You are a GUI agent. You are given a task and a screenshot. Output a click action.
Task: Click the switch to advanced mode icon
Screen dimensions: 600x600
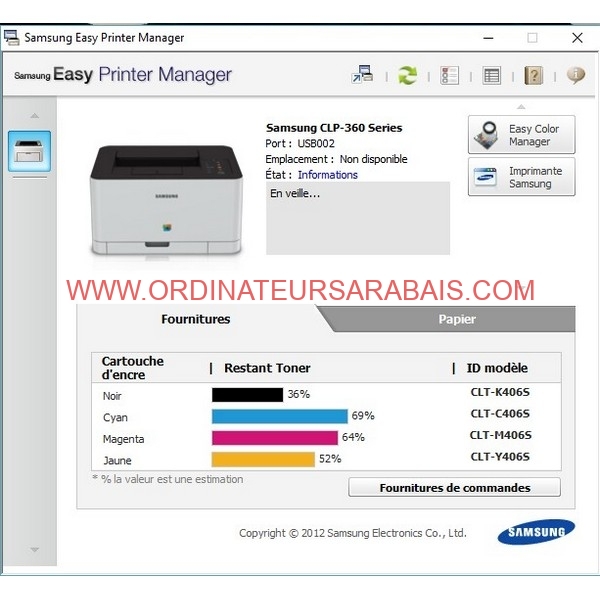[x=362, y=75]
